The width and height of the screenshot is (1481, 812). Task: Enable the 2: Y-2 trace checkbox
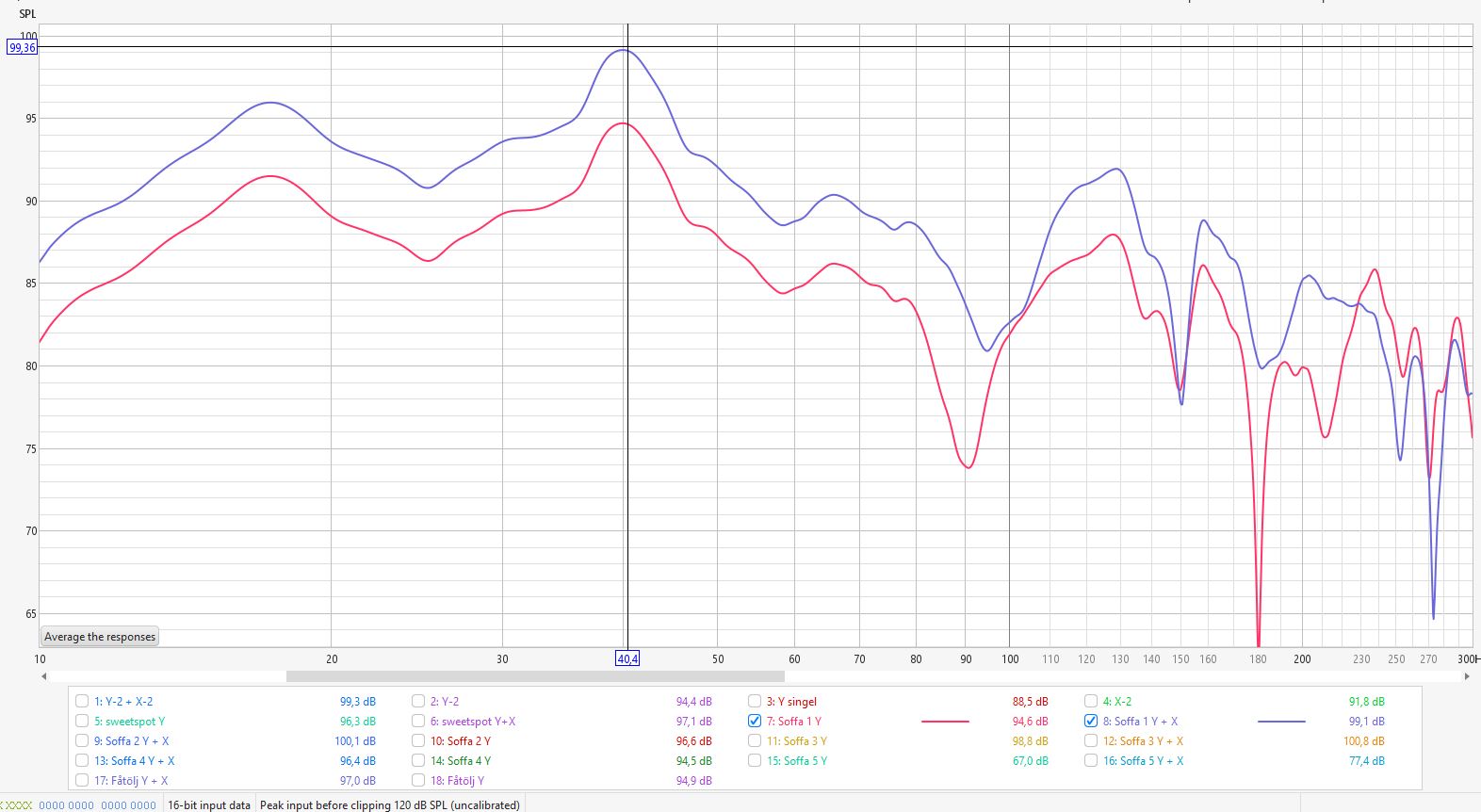coord(418,701)
